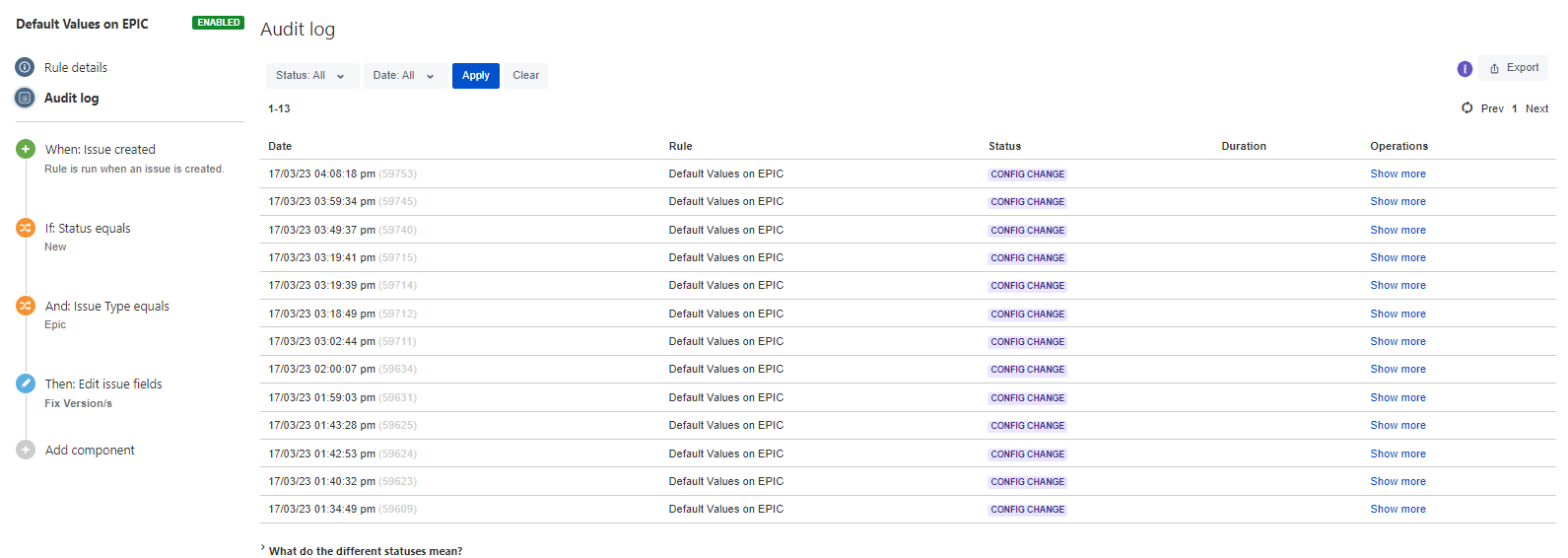Screen dimensions: 1568x558
Task: Open the And: Issue Type equals component
Action: pos(107,306)
